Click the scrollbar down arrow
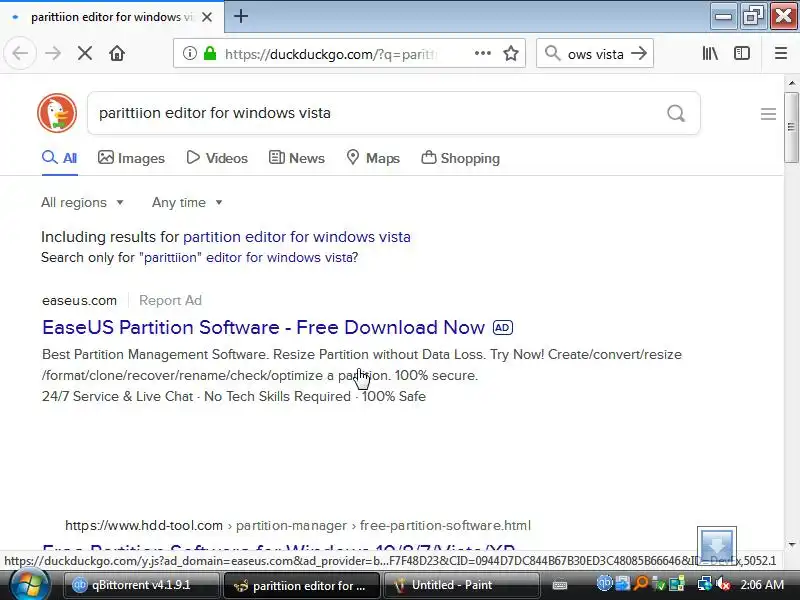 (792, 544)
